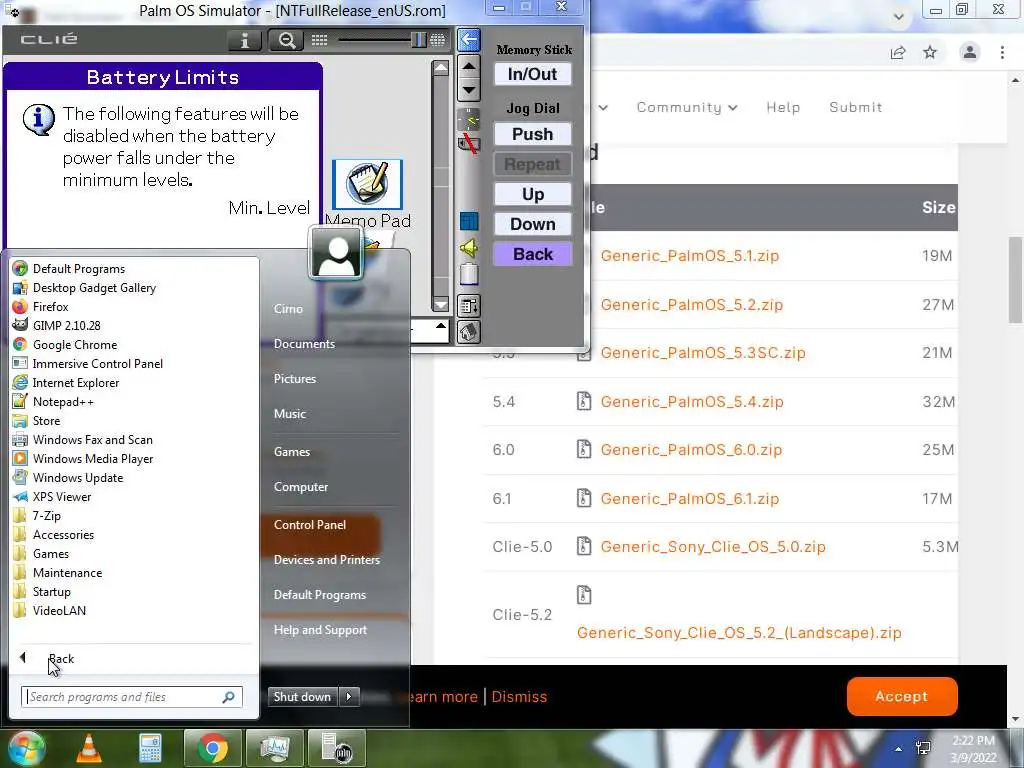Click the Search programs and files box
Viewport: 1024px width, 768px height.
tap(132, 697)
